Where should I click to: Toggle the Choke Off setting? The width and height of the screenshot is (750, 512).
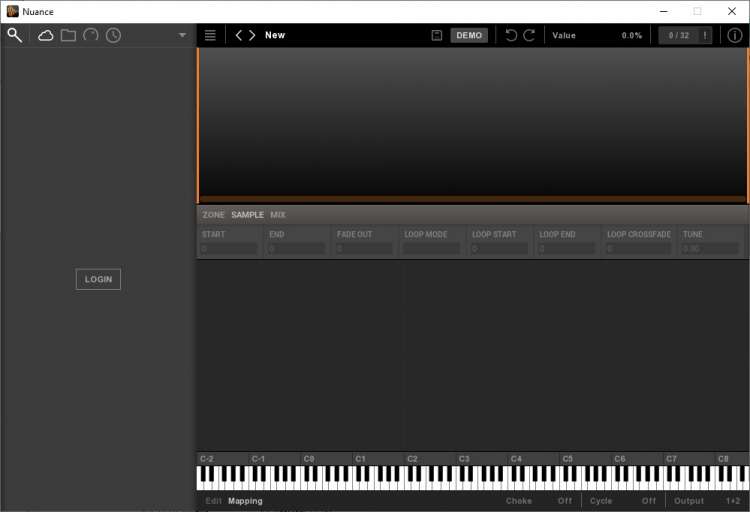pos(565,501)
